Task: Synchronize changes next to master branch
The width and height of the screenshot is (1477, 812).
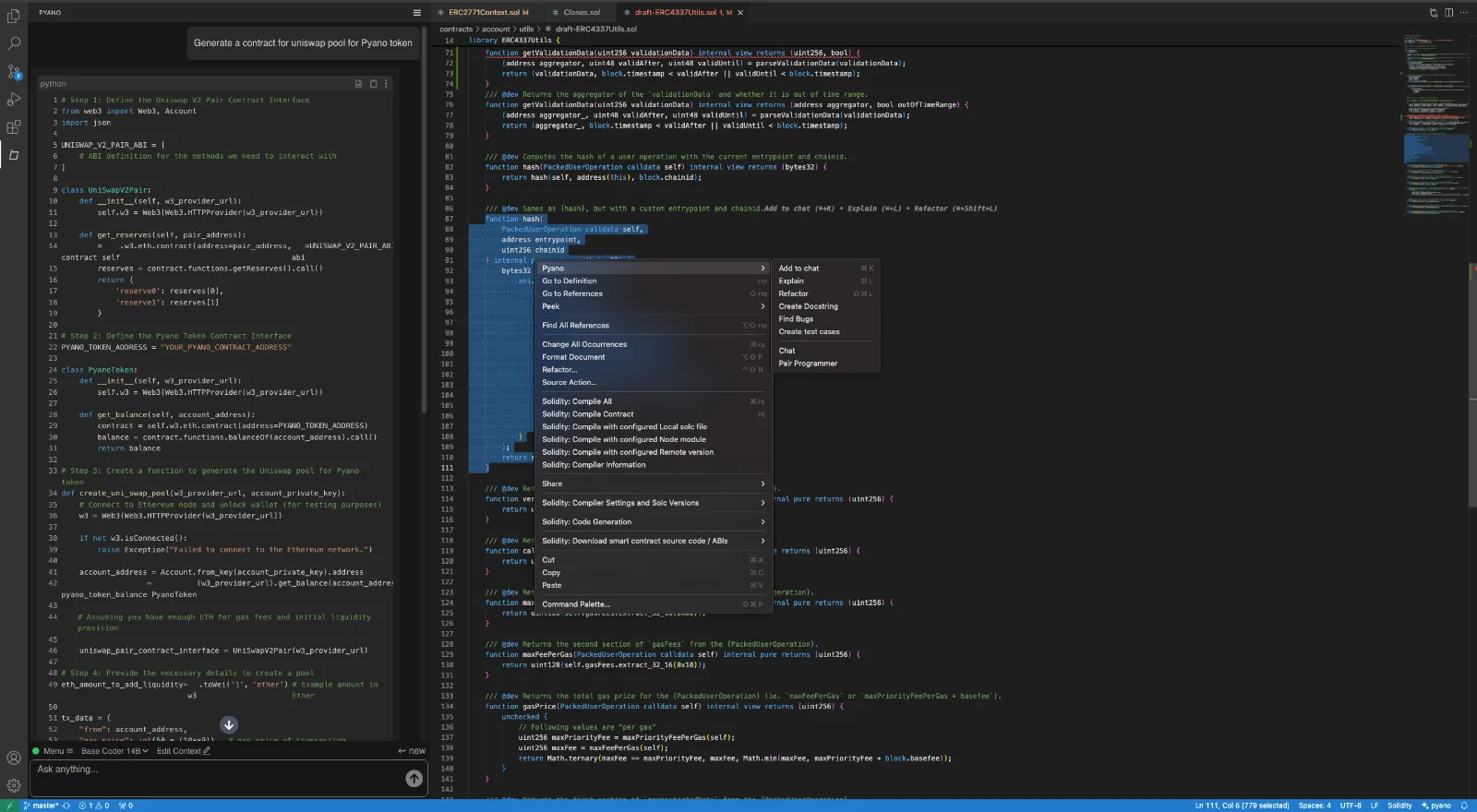Action: [66, 806]
